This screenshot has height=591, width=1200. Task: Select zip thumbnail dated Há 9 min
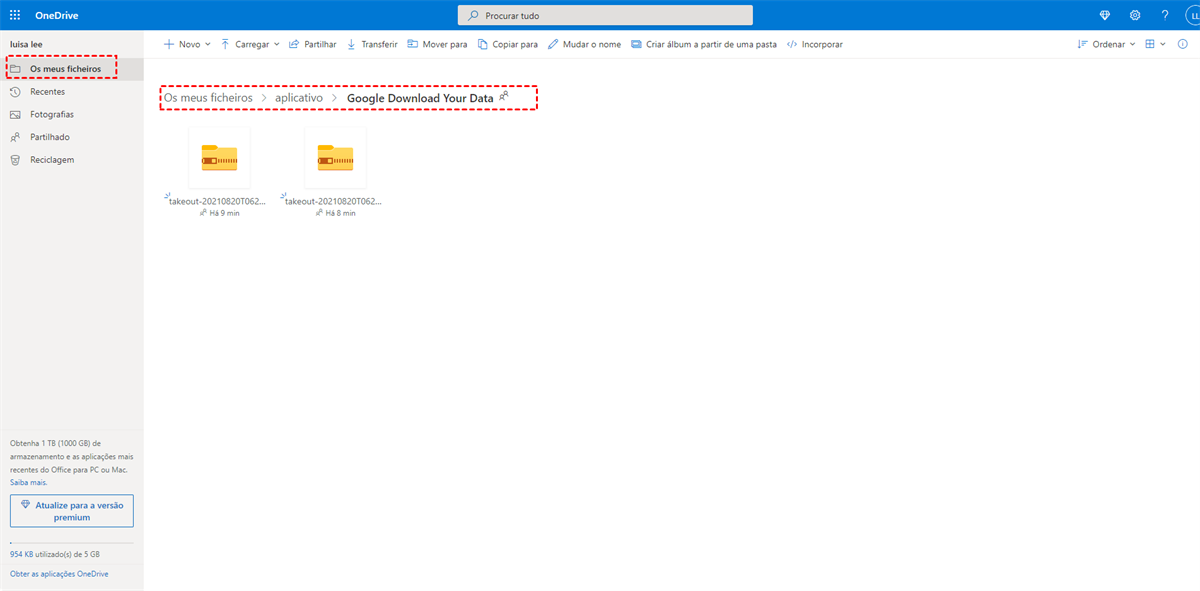(x=219, y=157)
